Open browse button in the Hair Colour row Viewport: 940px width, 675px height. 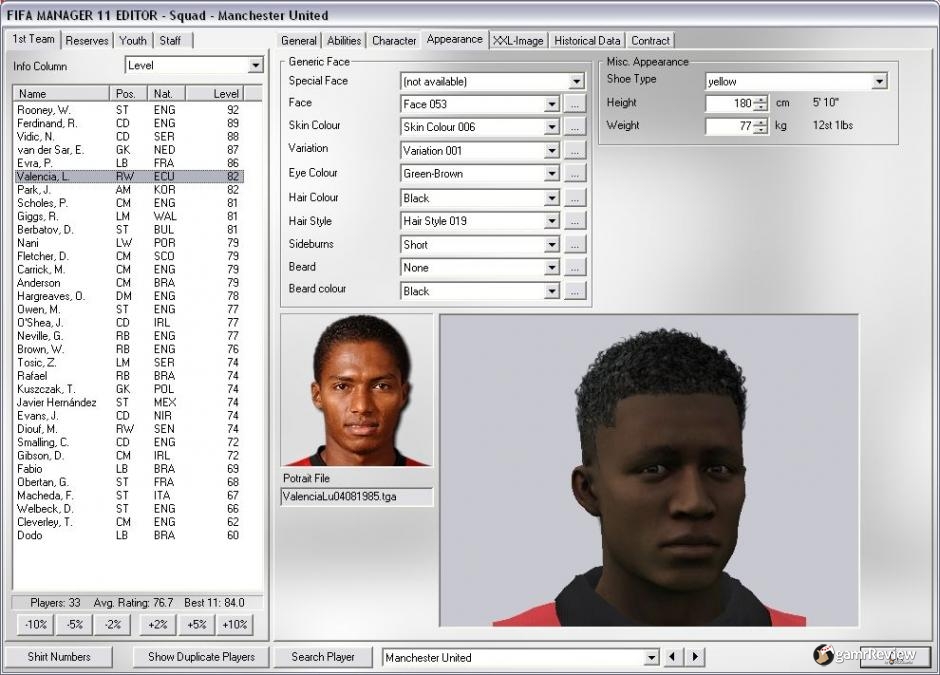pos(574,198)
